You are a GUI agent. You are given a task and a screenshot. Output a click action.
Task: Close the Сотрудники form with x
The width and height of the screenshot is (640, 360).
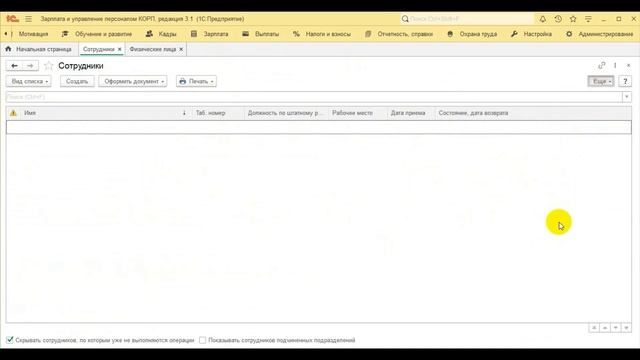pos(629,65)
